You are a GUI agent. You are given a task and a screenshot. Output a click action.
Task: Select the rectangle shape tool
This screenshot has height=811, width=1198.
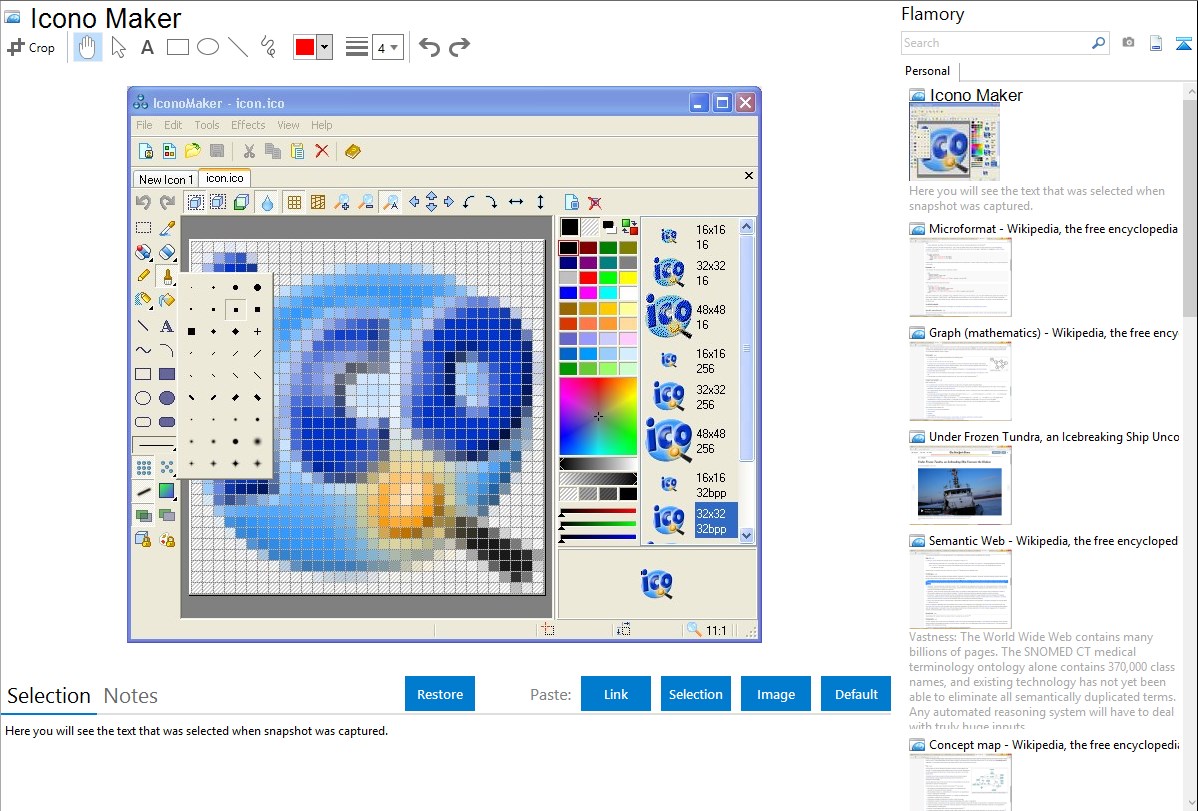[177, 47]
